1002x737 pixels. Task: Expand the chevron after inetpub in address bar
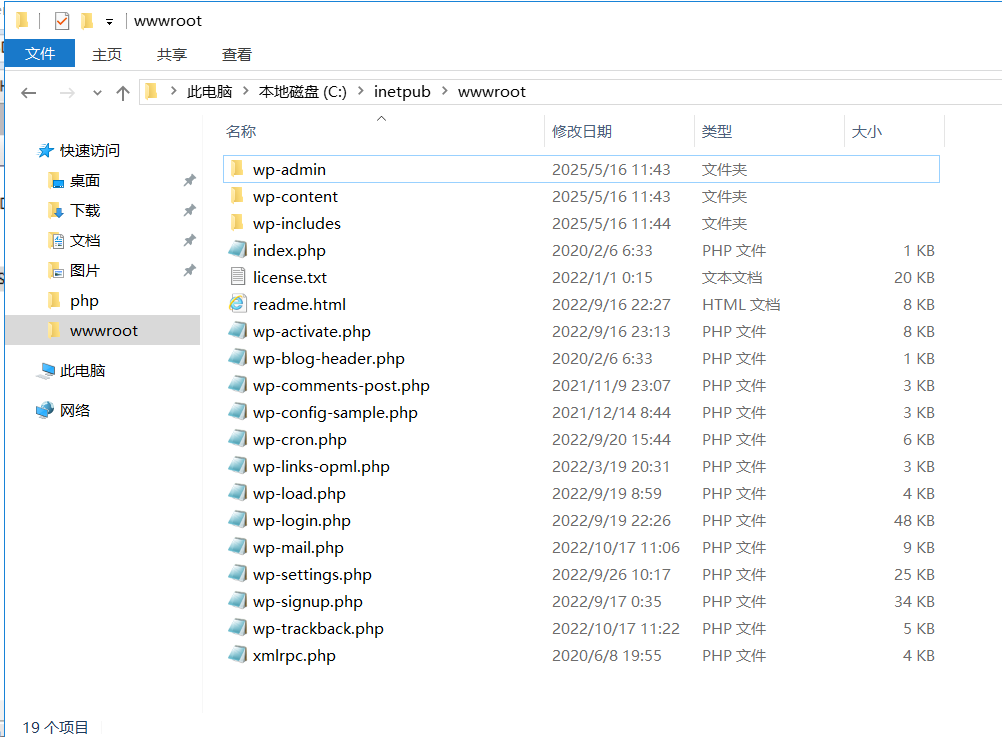[x=445, y=91]
